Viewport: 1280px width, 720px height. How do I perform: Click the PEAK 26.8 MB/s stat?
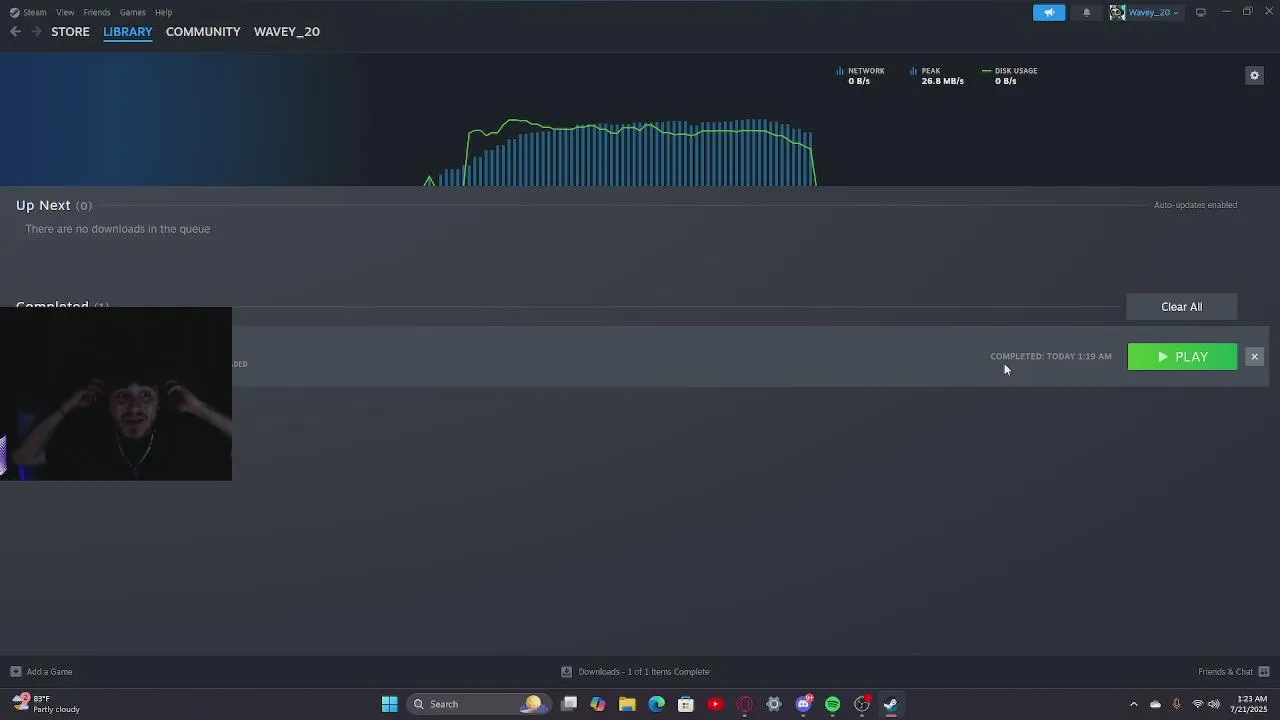pos(937,76)
